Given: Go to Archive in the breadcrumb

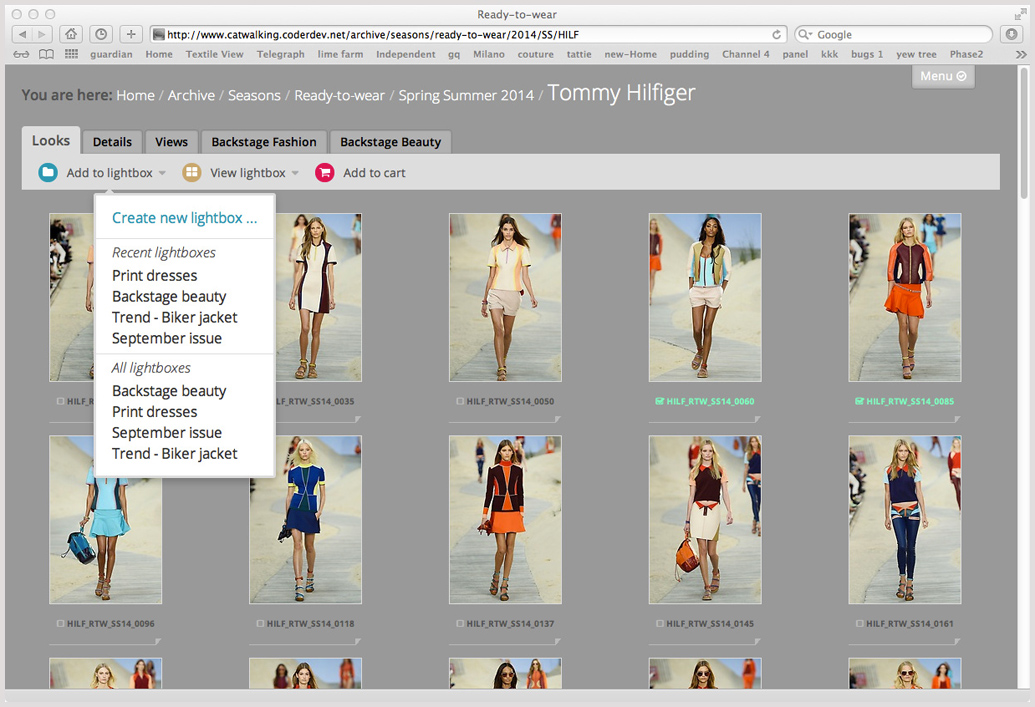Looking at the screenshot, I should tap(191, 96).
